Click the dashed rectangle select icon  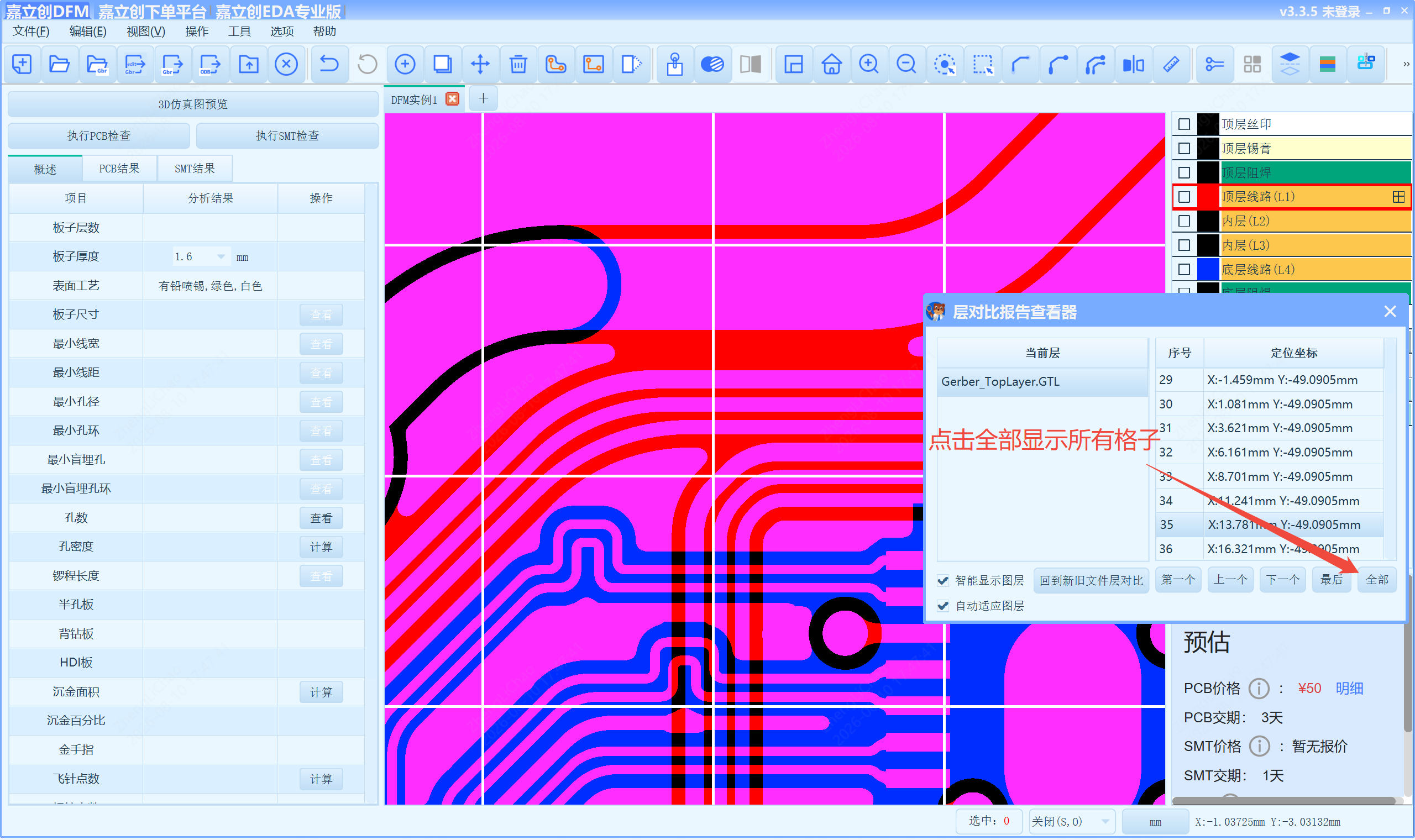pyautogui.click(x=983, y=64)
